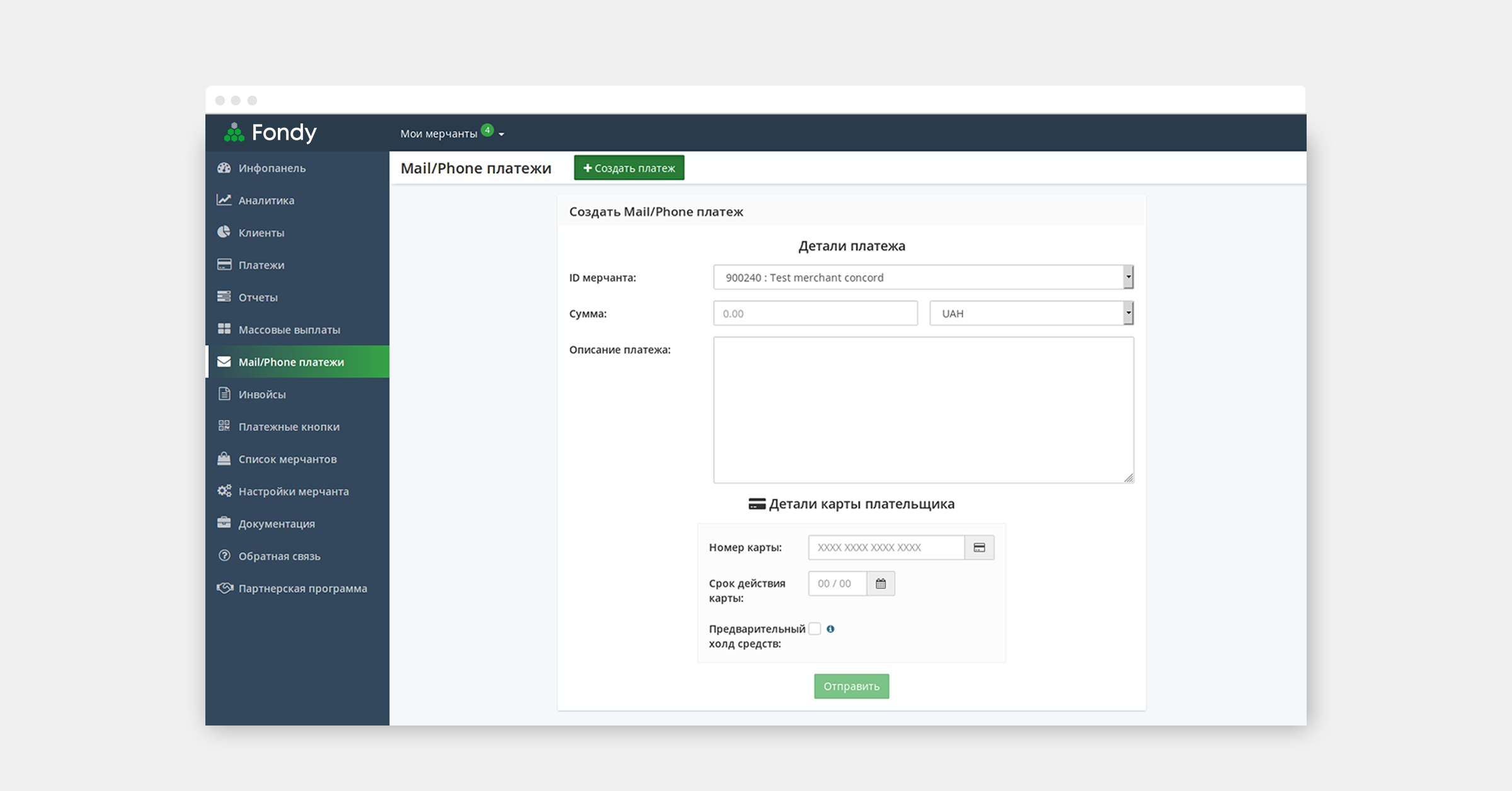Open the UAH currency dropdown
Viewport: 1512px width, 791px height.
(1031, 313)
